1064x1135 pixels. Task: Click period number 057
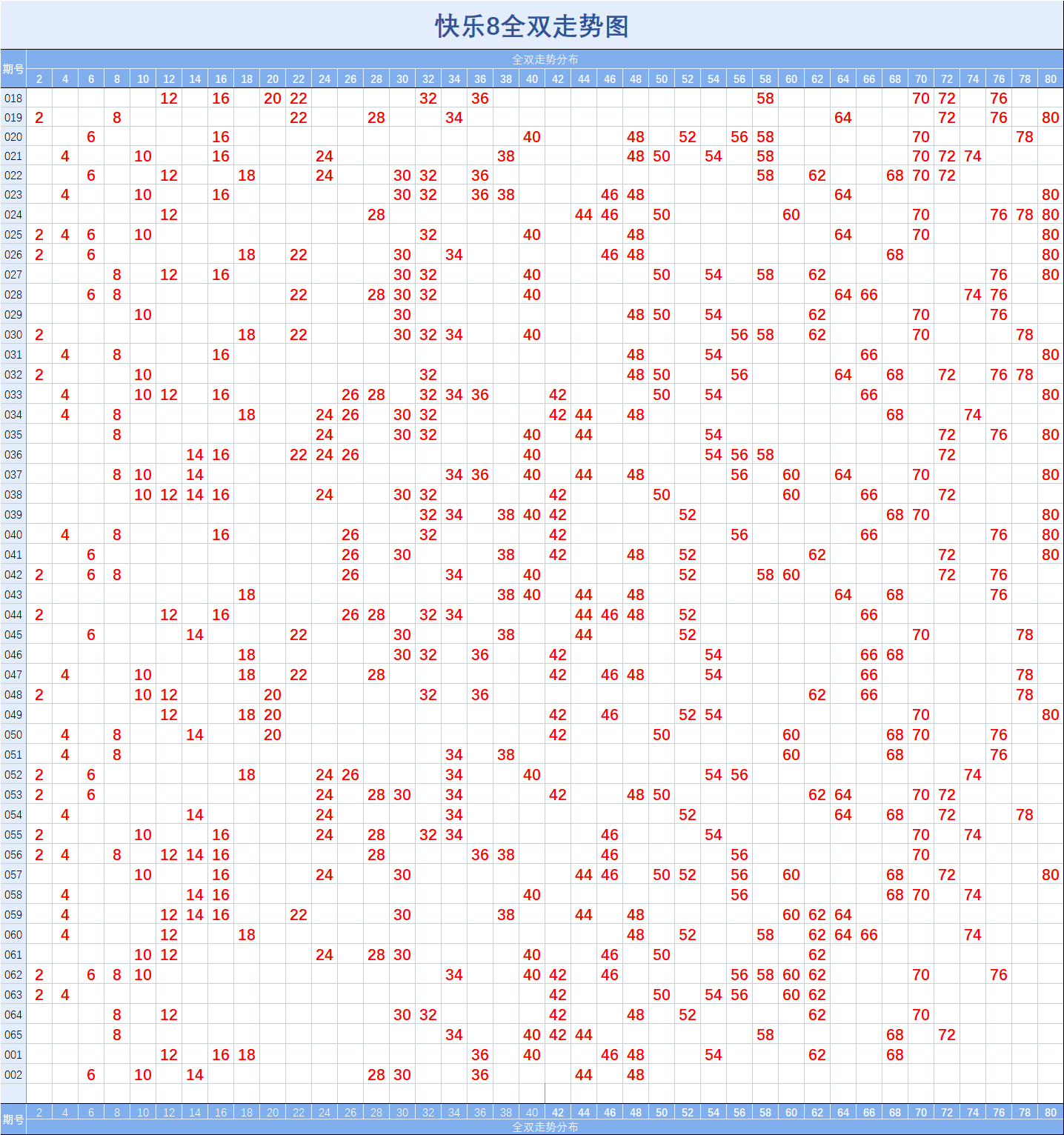(13, 874)
